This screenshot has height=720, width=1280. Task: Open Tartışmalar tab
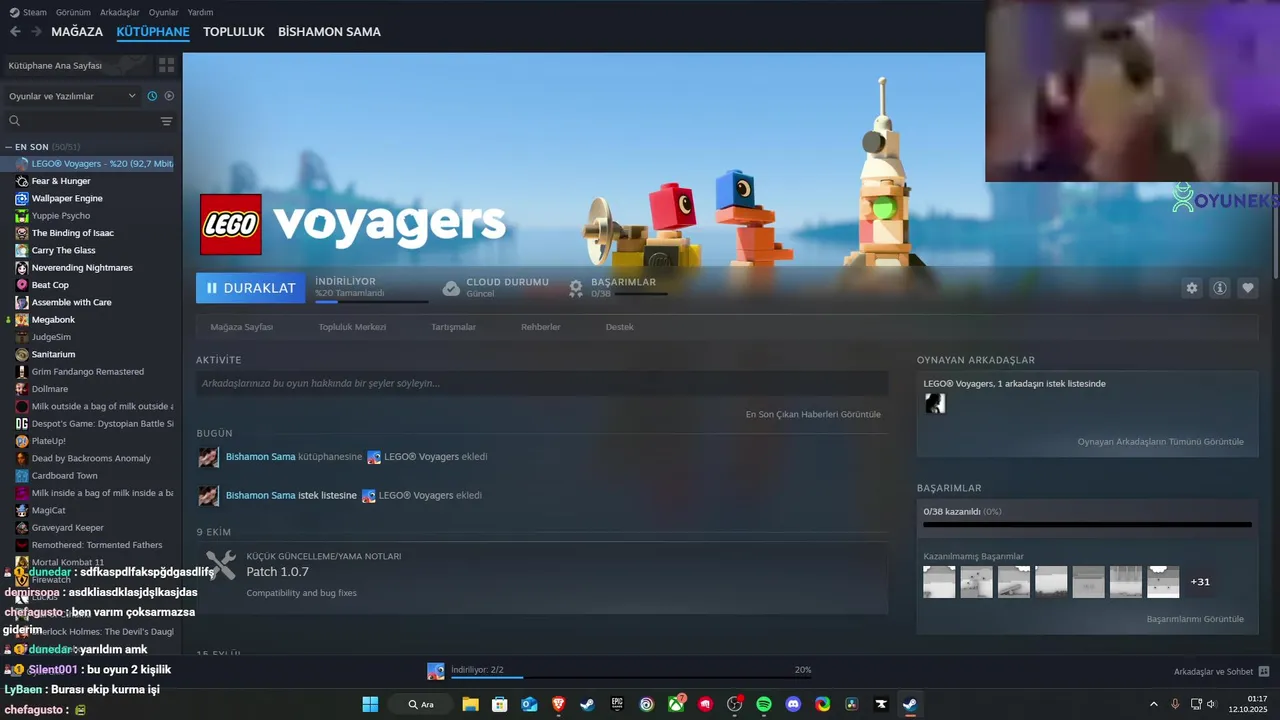tap(453, 327)
